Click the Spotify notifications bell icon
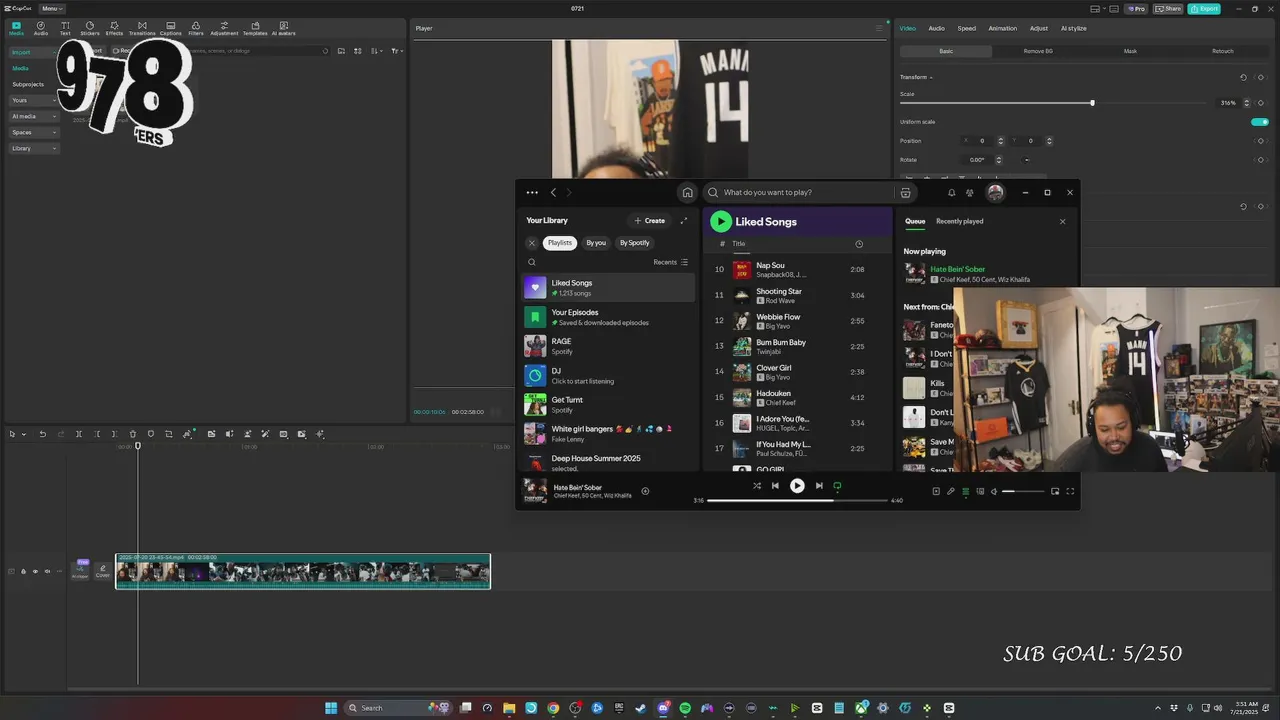This screenshot has width=1280, height=720. (x=951, y=192)
